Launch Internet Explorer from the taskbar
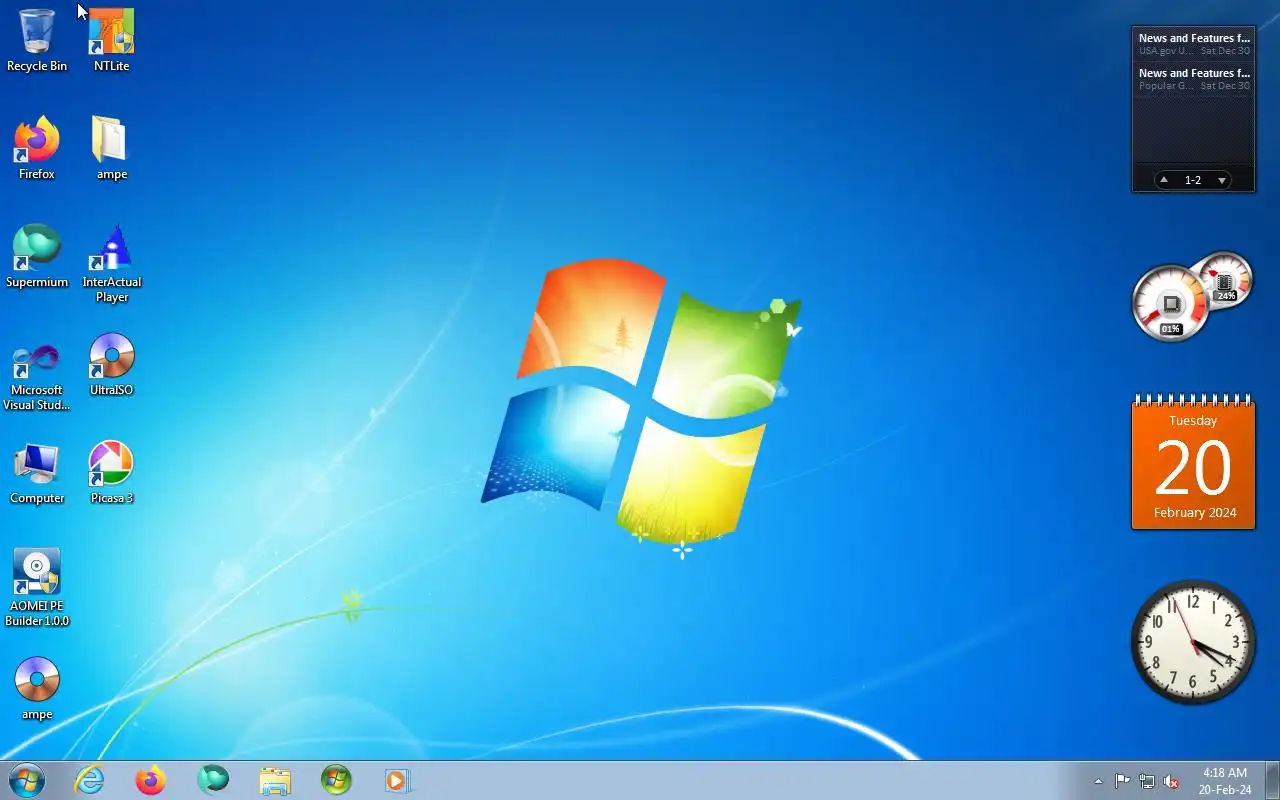This screenshot has width=1280, height=800. 90,780
